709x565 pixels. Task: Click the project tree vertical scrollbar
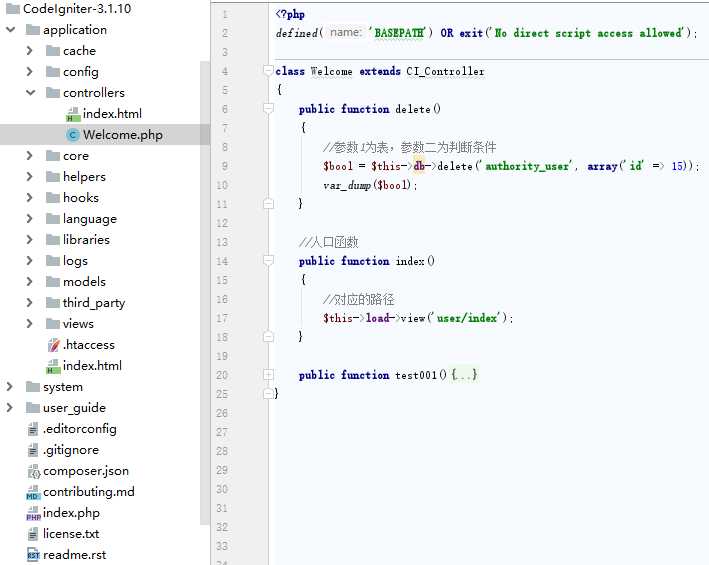coord(205,294)
